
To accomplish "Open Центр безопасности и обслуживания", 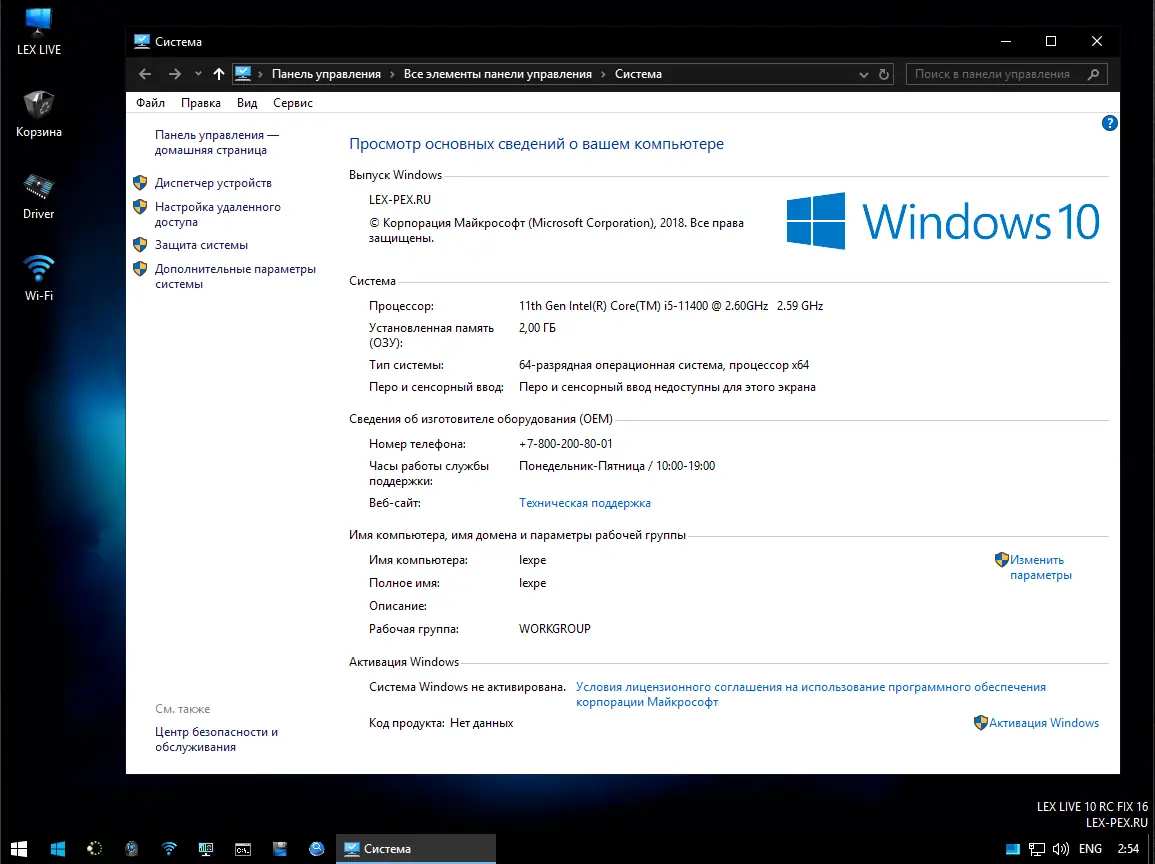I will click(x=216, y=739).
